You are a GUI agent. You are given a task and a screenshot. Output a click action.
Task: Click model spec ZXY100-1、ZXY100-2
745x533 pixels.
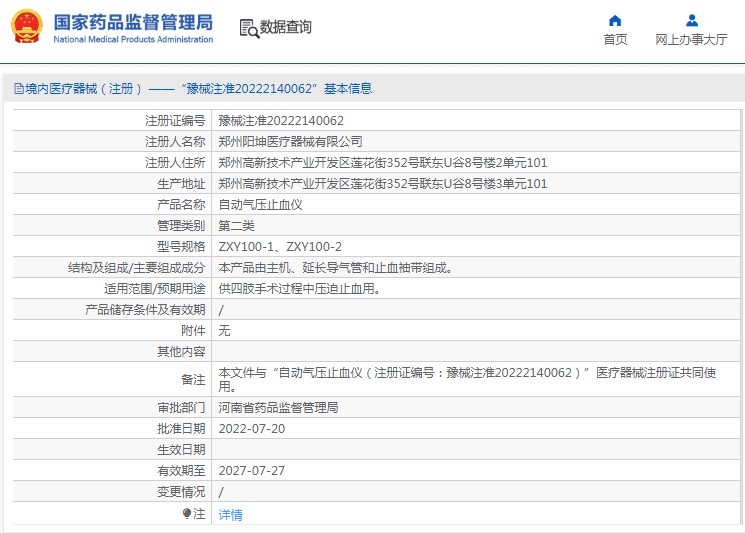[x=280, y=246]
